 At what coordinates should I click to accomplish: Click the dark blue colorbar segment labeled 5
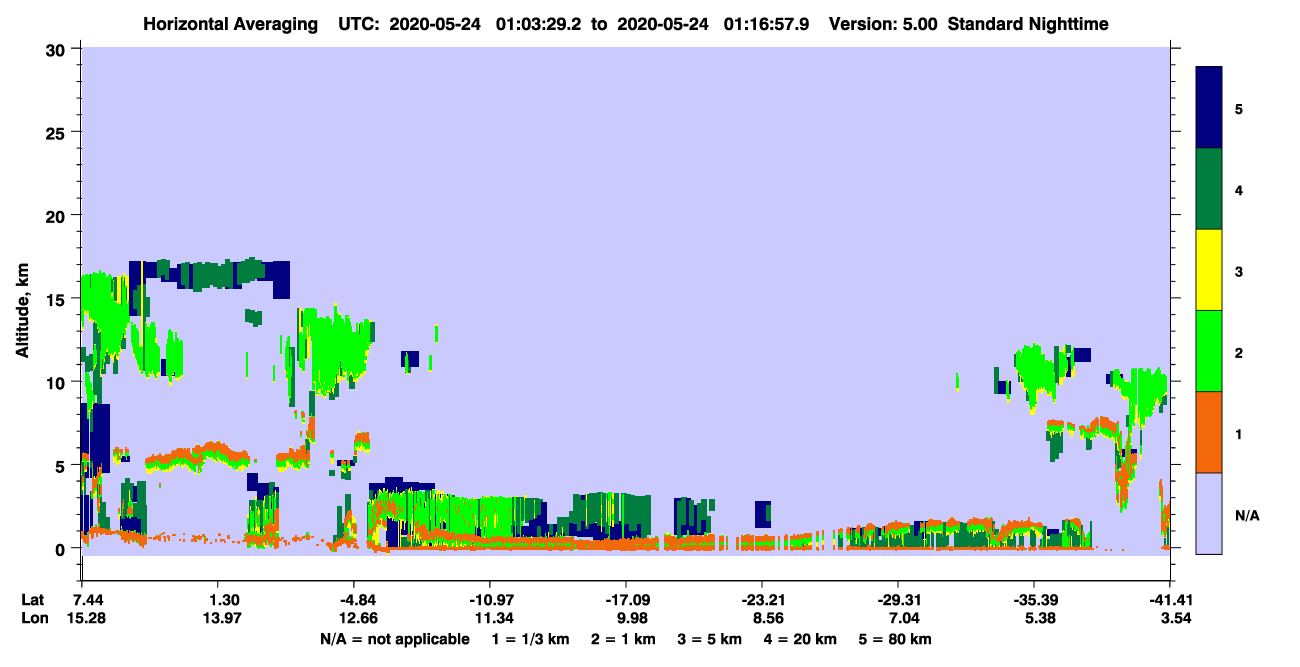point(1209,108)
